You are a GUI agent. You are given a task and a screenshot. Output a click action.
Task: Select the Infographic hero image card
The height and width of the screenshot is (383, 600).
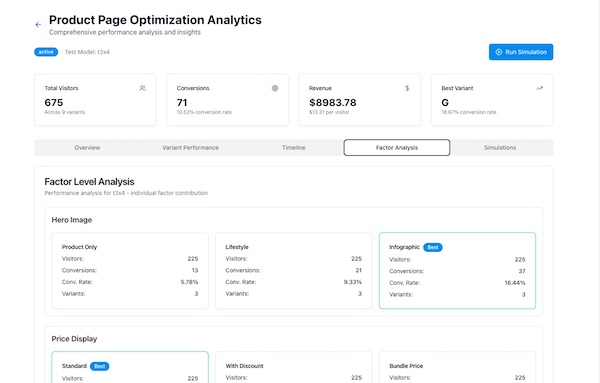pyautogui.click(x=457, y=271)
